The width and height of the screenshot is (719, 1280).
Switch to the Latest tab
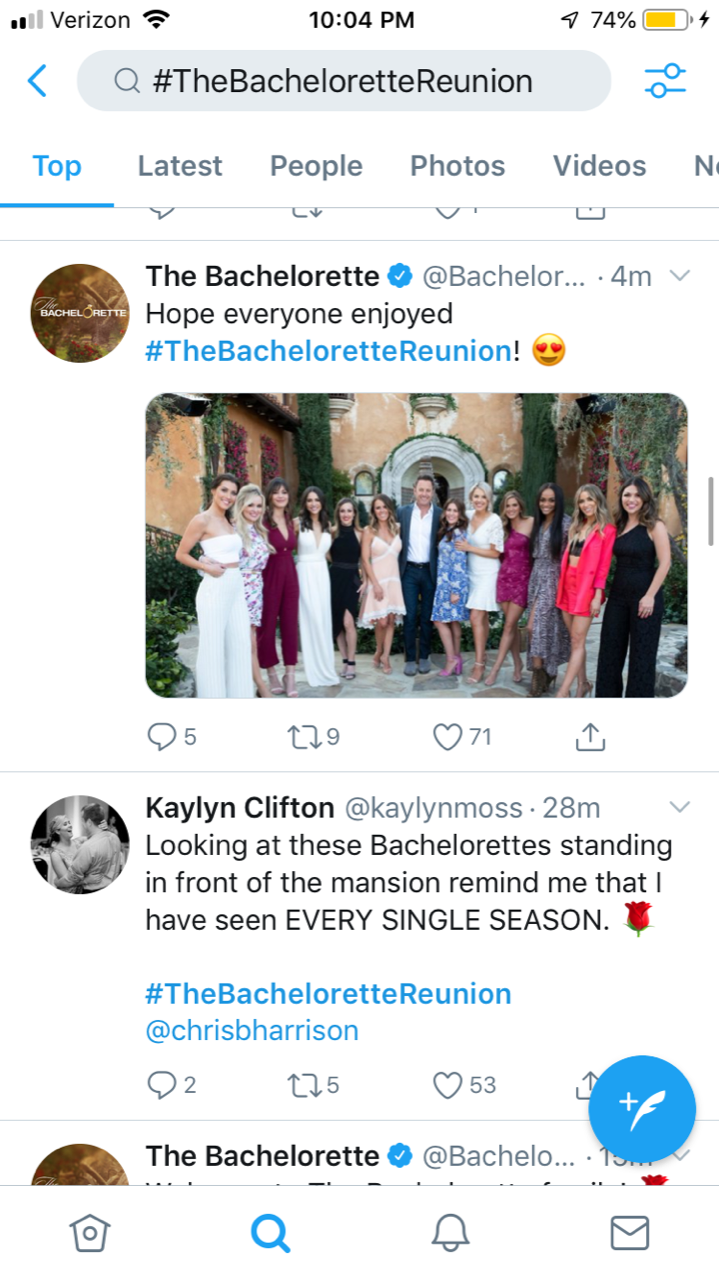click(180, 166)
